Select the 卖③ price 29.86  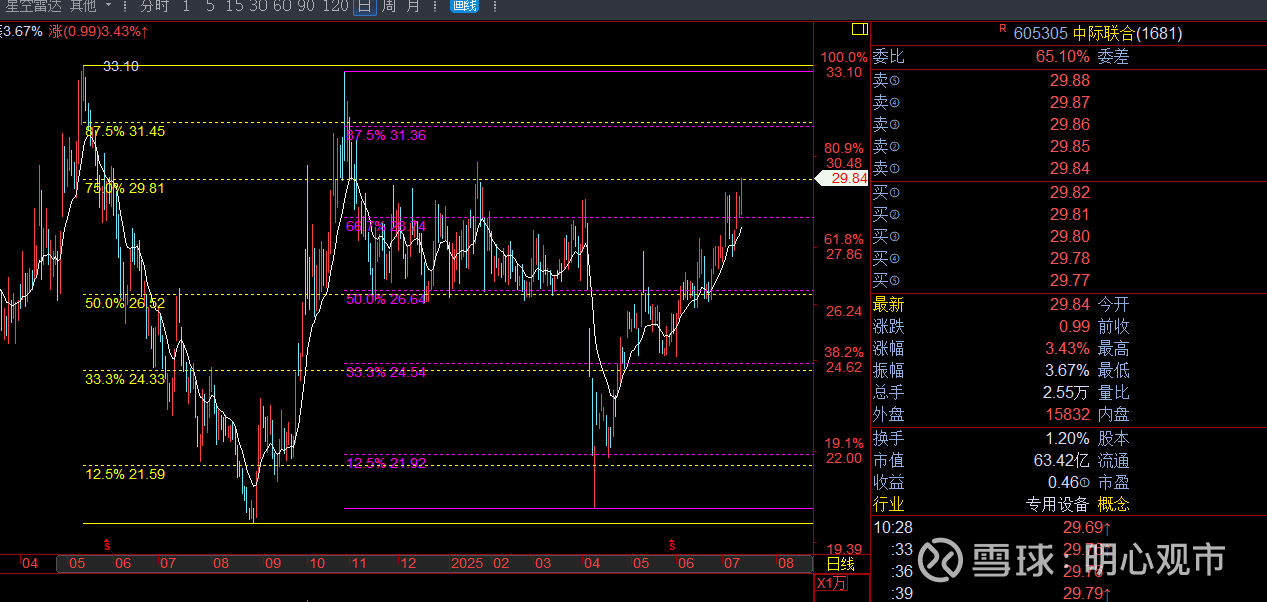(x=1069, y=124)
